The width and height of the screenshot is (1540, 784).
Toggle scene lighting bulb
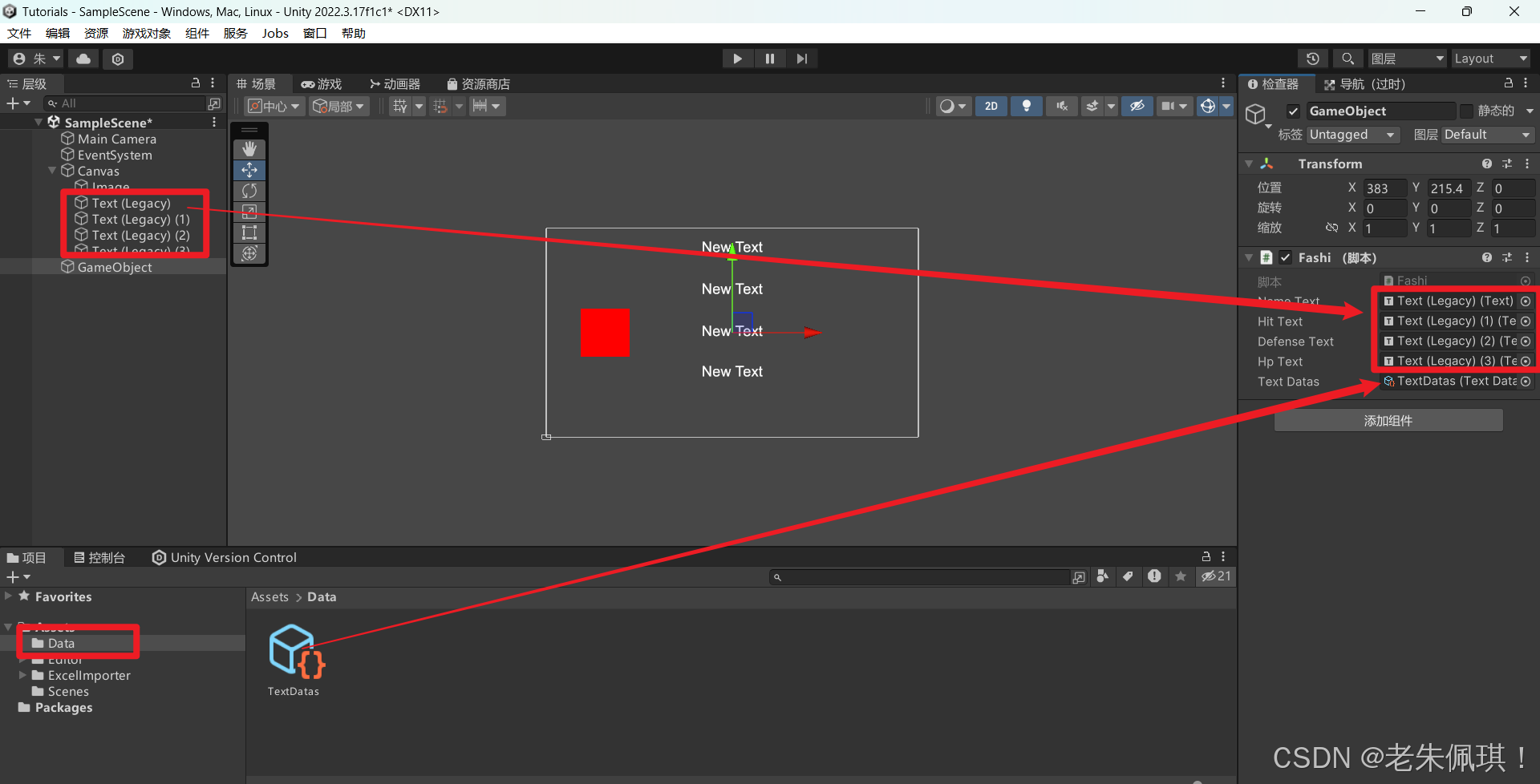click(1027, 106)
